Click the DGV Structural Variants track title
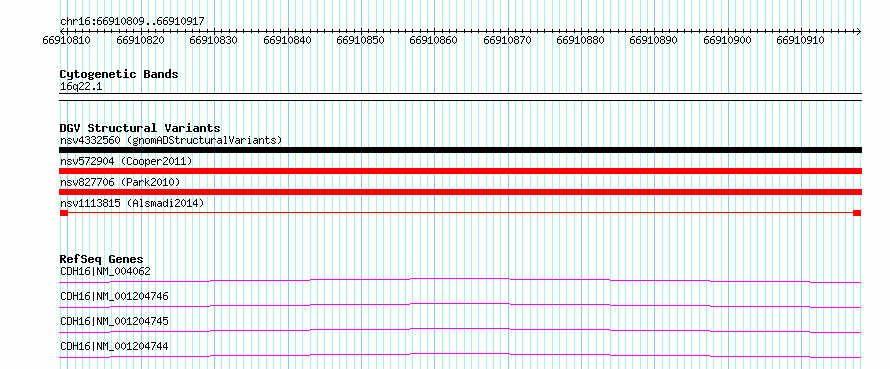Screen dimensions: 890x369 click(140, 128)
